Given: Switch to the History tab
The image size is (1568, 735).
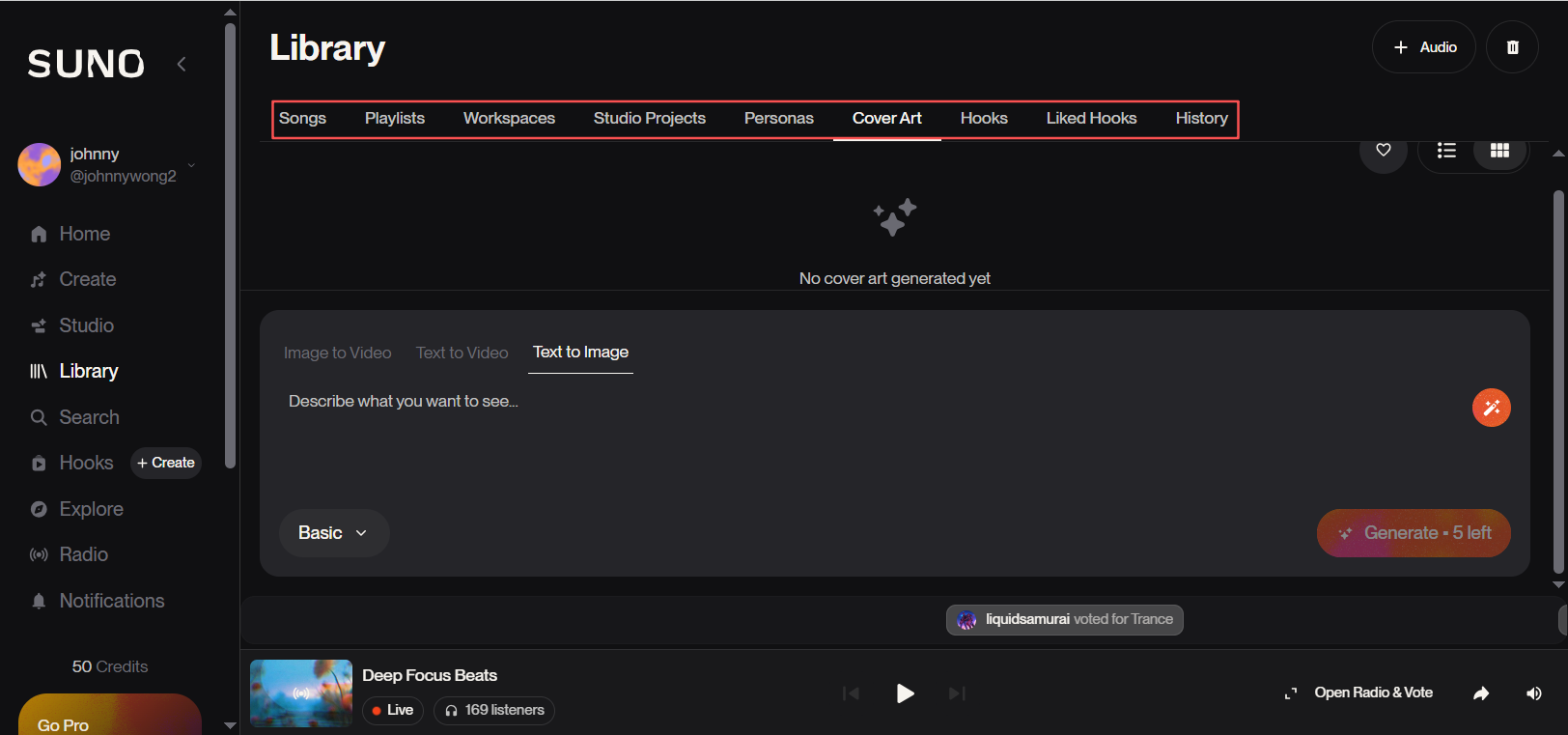Looking at the screenshot, I should point(1202,118).
